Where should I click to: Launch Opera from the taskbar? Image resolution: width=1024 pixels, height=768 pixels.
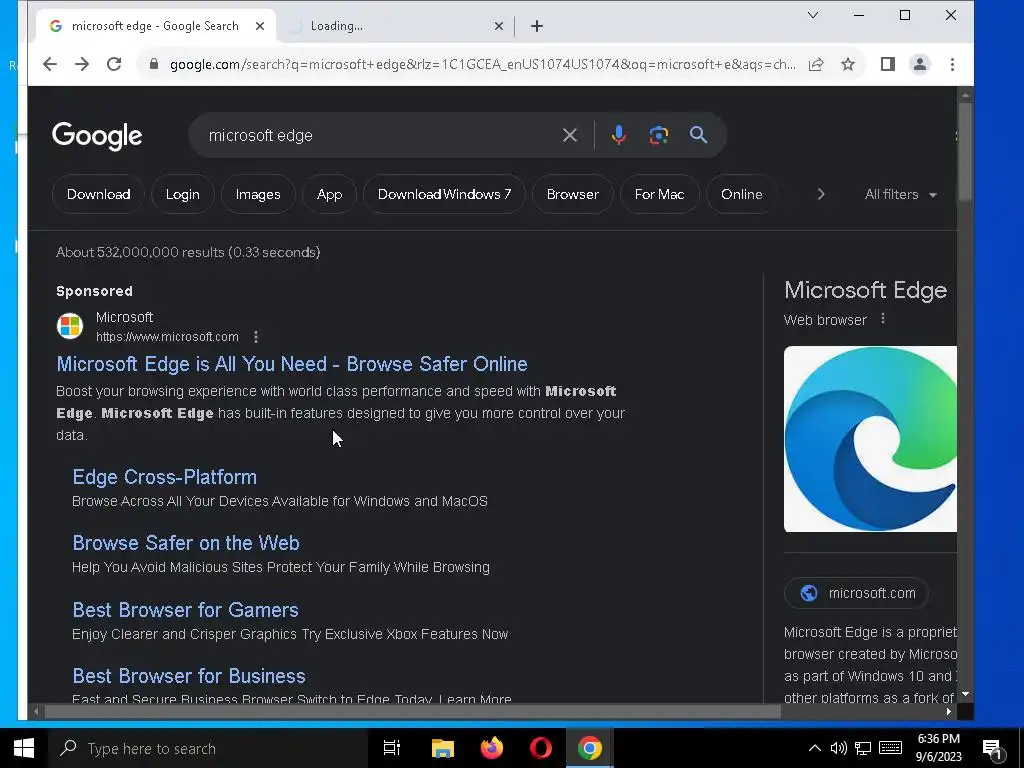click(x=541, y=748)
